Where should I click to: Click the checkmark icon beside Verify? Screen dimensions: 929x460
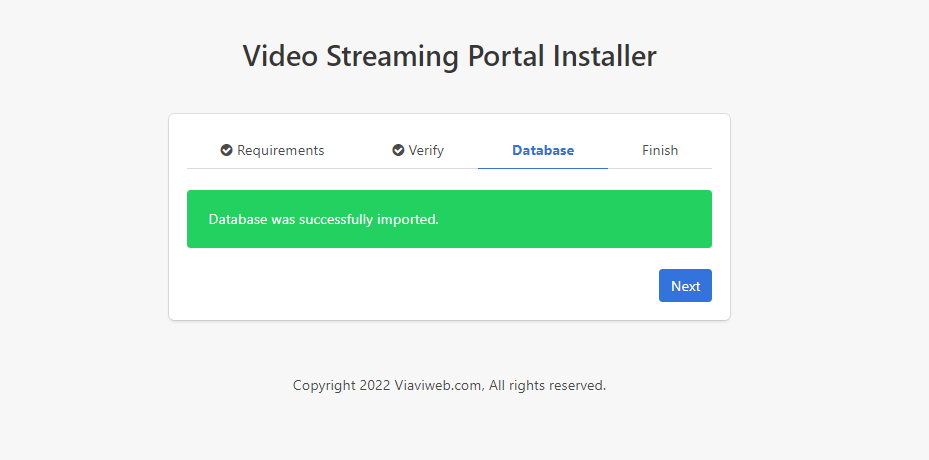click(x=398, y=150)
